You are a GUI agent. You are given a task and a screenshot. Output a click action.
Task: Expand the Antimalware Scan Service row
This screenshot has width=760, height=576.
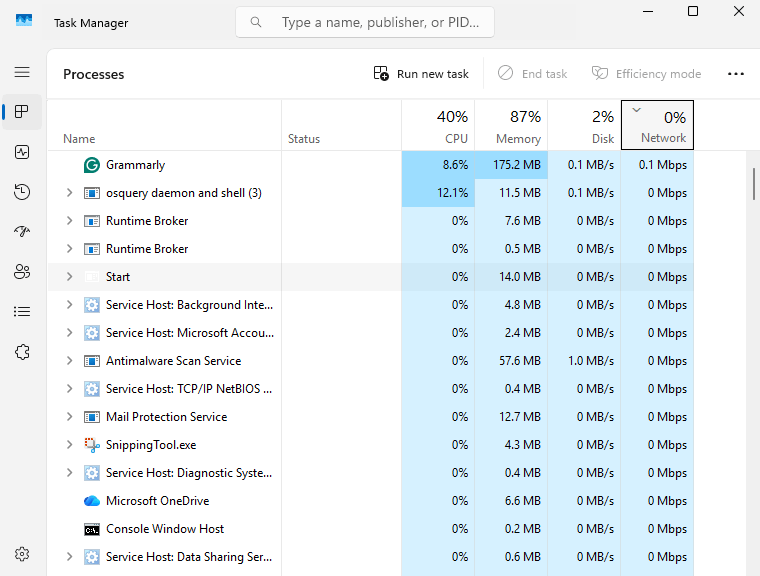click(69, 361)
